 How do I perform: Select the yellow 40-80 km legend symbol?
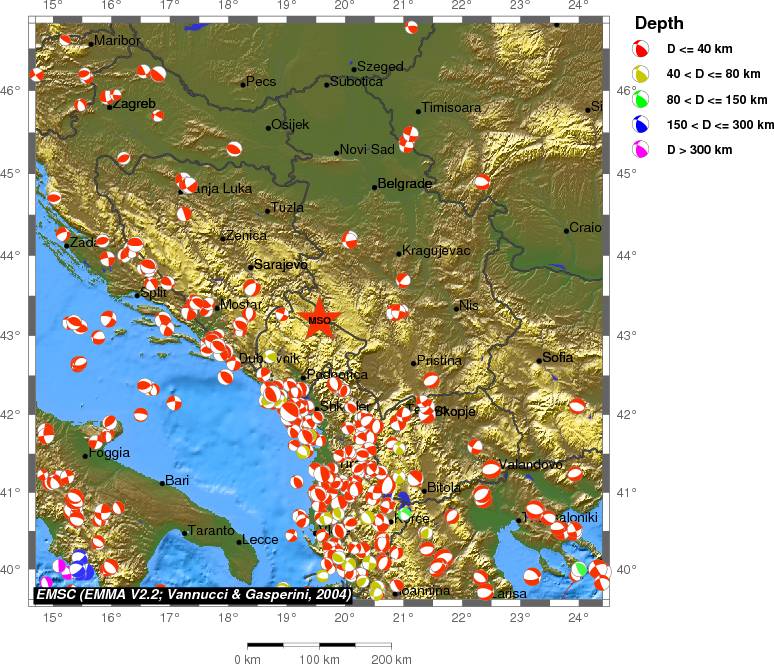[x=641, y=73]
